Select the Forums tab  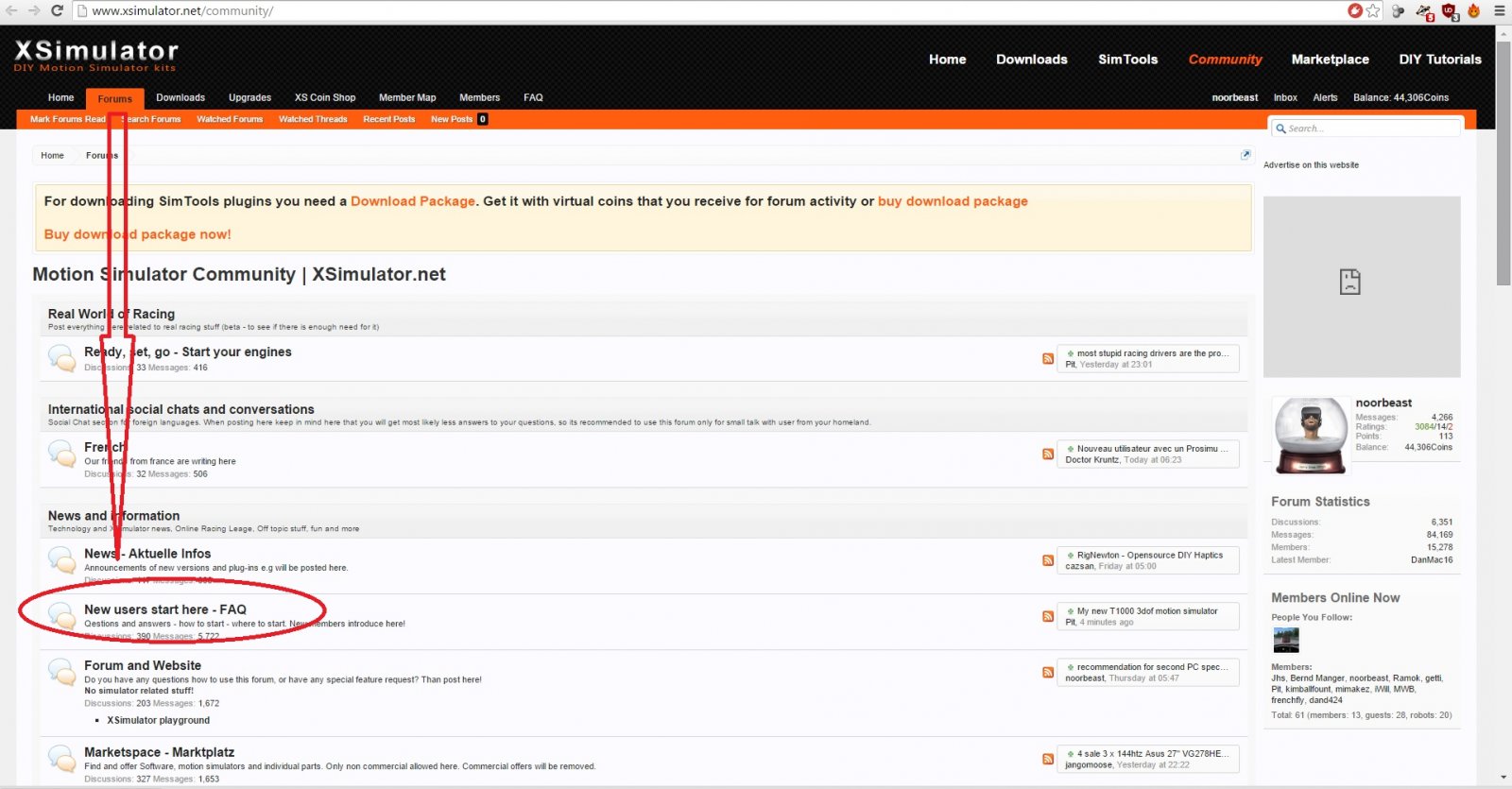tap(114, 98)
